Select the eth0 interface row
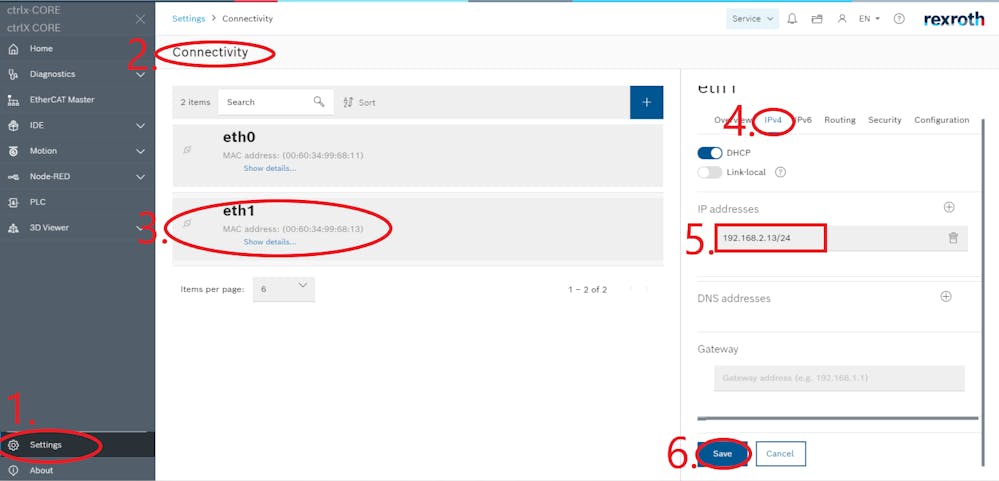Screen dimensions: 999x481 pyautogui.click(x=417, y=155)
